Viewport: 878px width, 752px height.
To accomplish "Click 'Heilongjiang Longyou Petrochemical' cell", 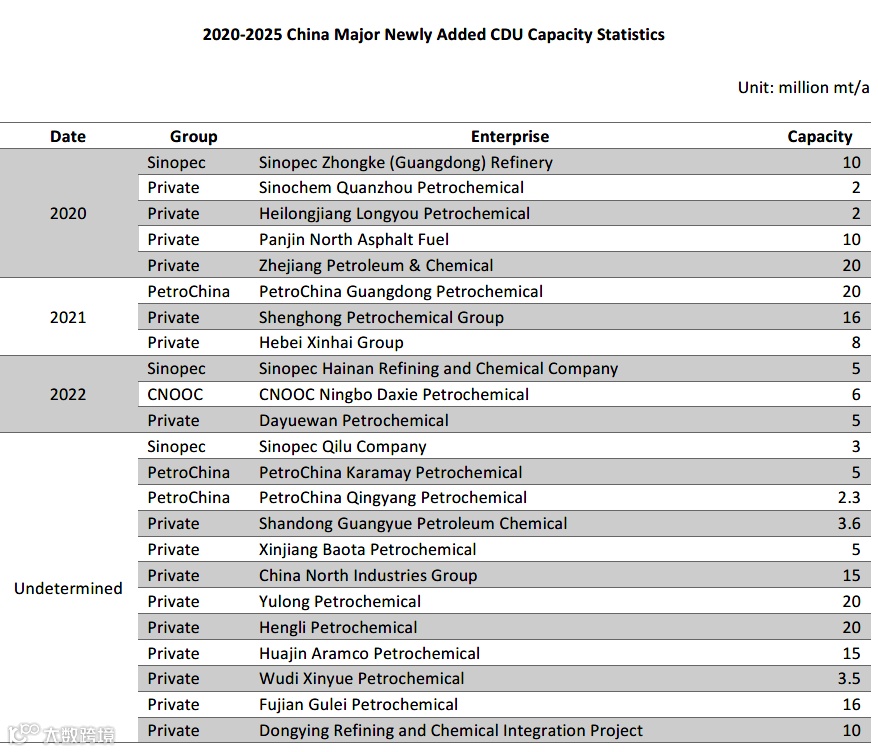I will 394,213.
